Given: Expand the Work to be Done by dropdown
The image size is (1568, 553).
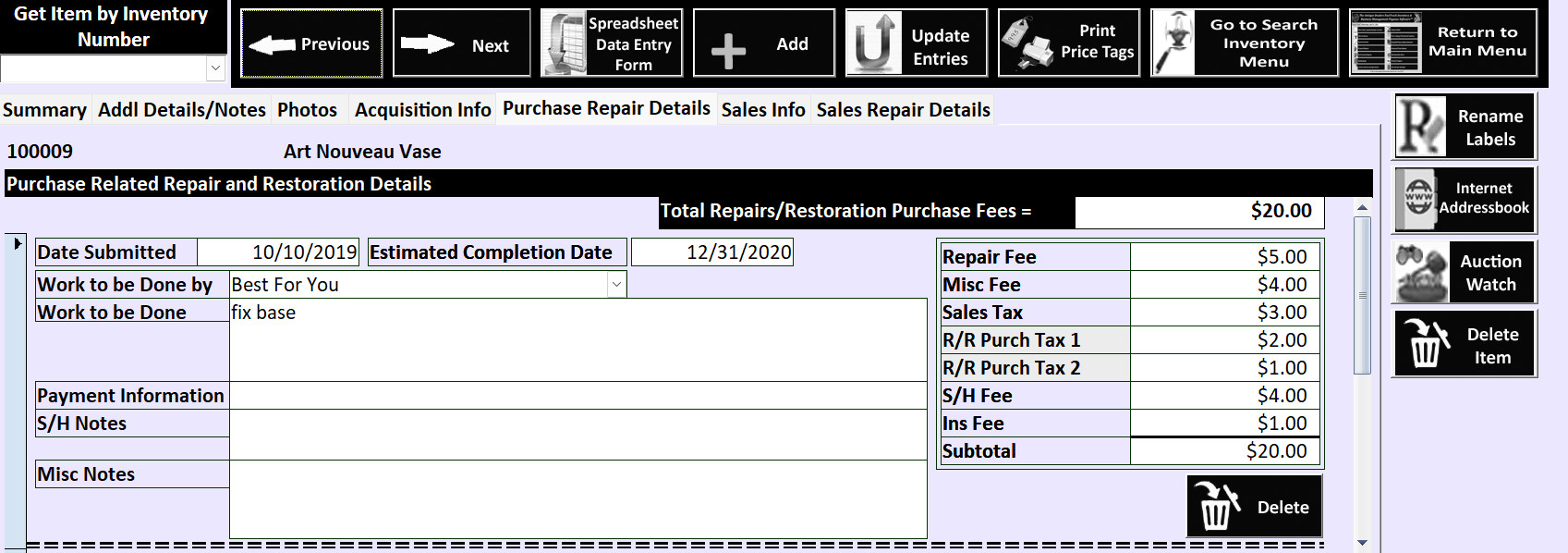Looking at the screenshot, I should [616, 285].
